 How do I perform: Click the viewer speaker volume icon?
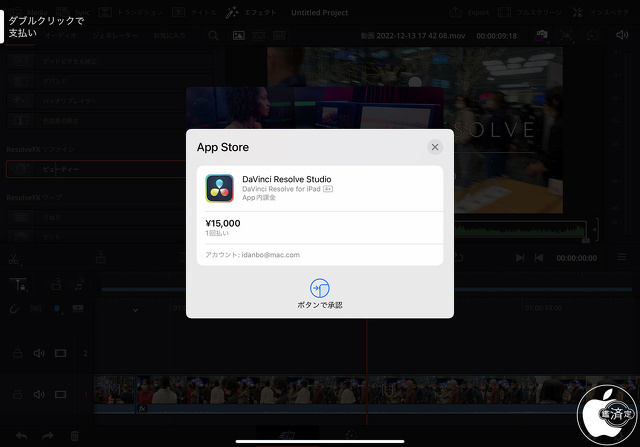[x=622, y=35]
